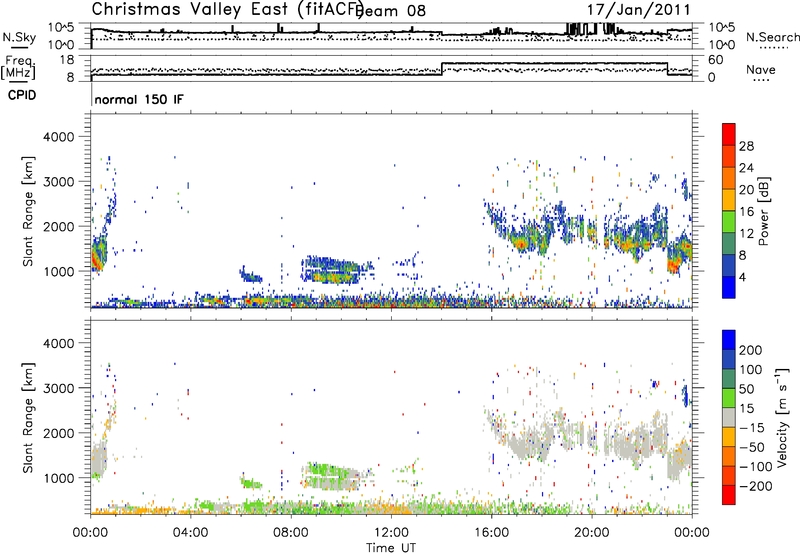Image resolution: width=800 pixels, height=554 pixels.
Task: Pick the red top segment of the Power color bar
Action: 729,134
